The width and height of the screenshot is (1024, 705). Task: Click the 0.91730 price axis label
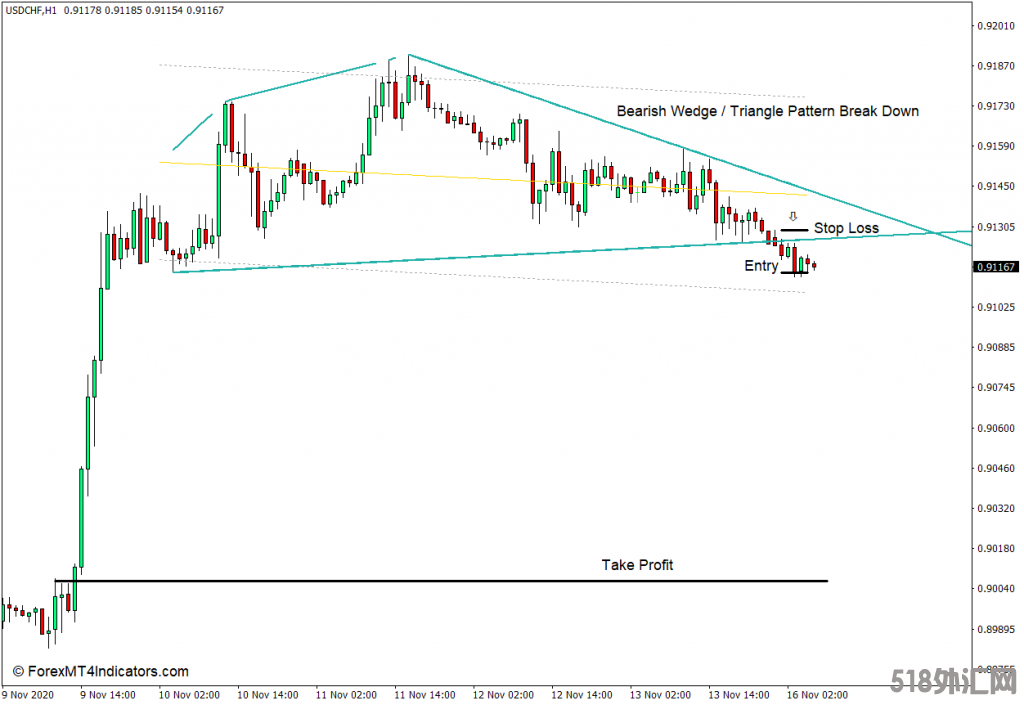point(996,106)
